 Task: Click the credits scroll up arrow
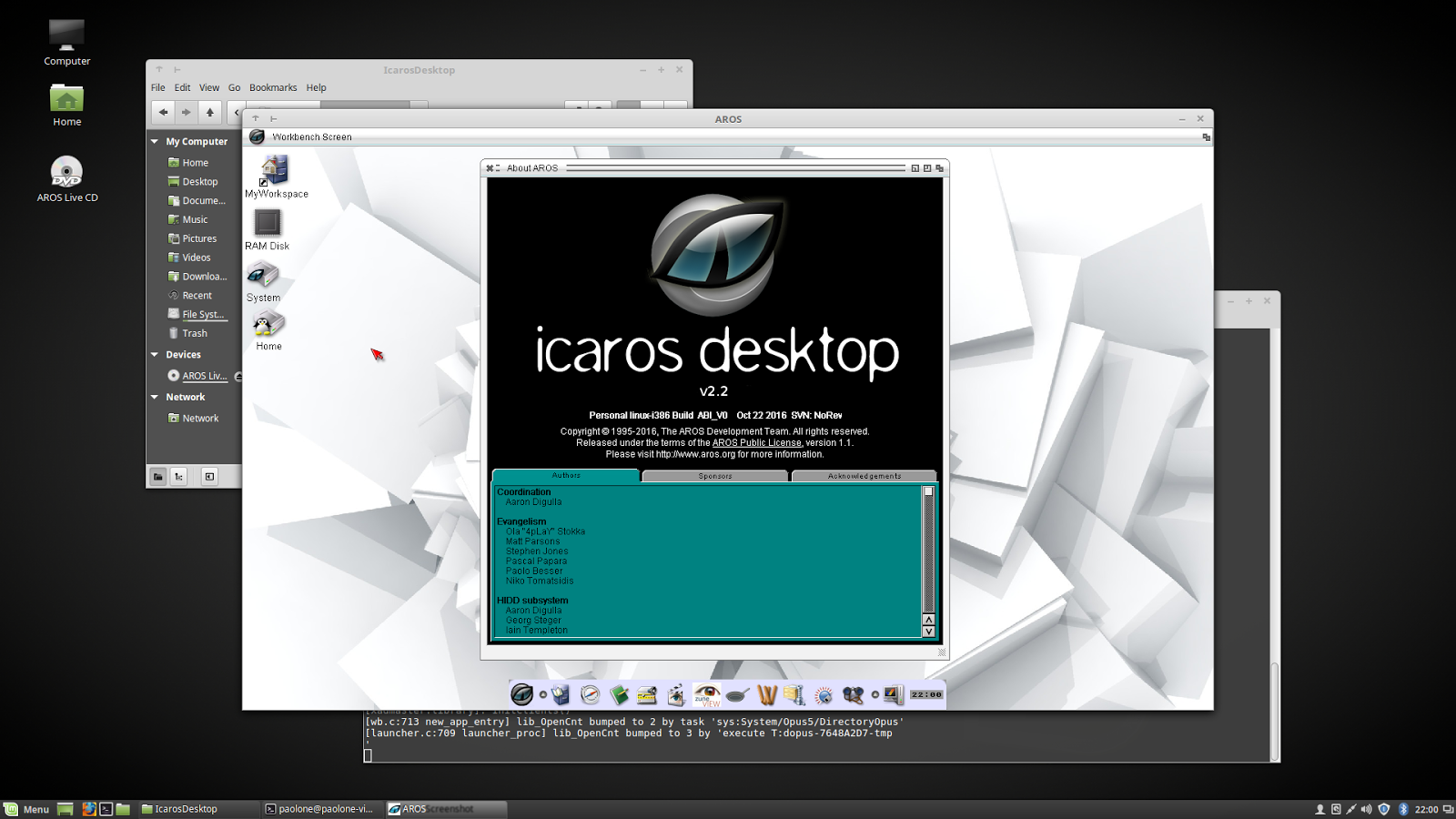928,620
